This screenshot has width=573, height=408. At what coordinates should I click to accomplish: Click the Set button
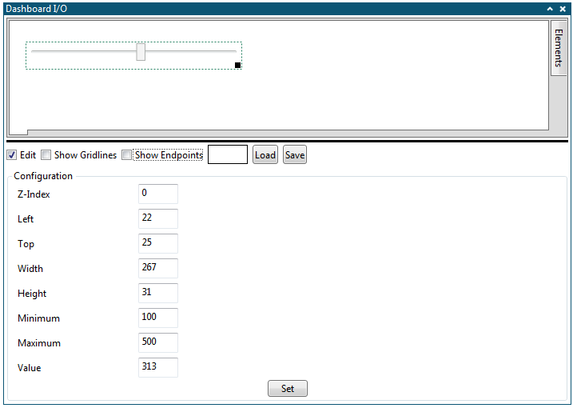tap(288, 389)
